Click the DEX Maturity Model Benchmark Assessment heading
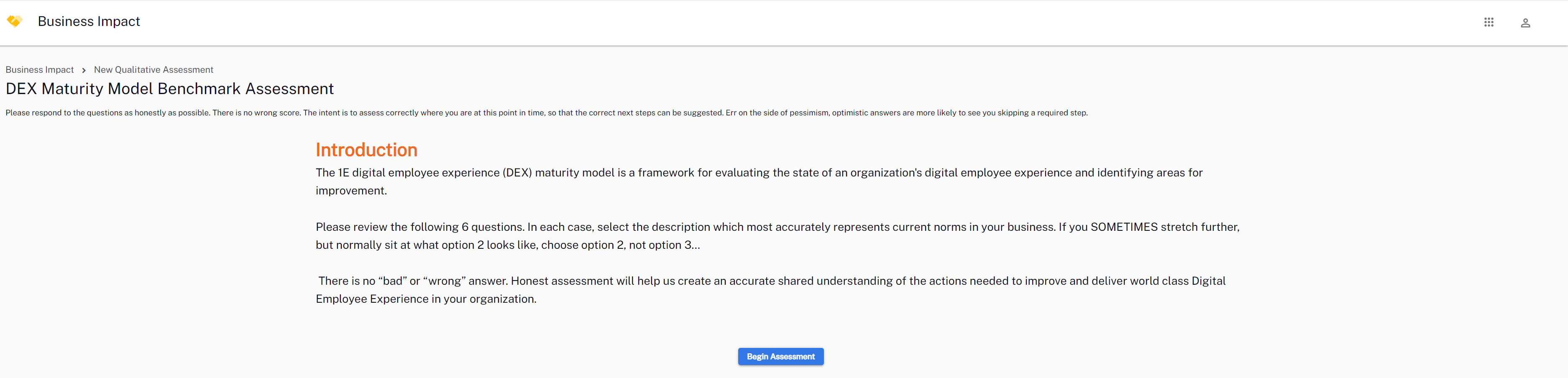This screenshot has height=378, width=1568. 169,89
